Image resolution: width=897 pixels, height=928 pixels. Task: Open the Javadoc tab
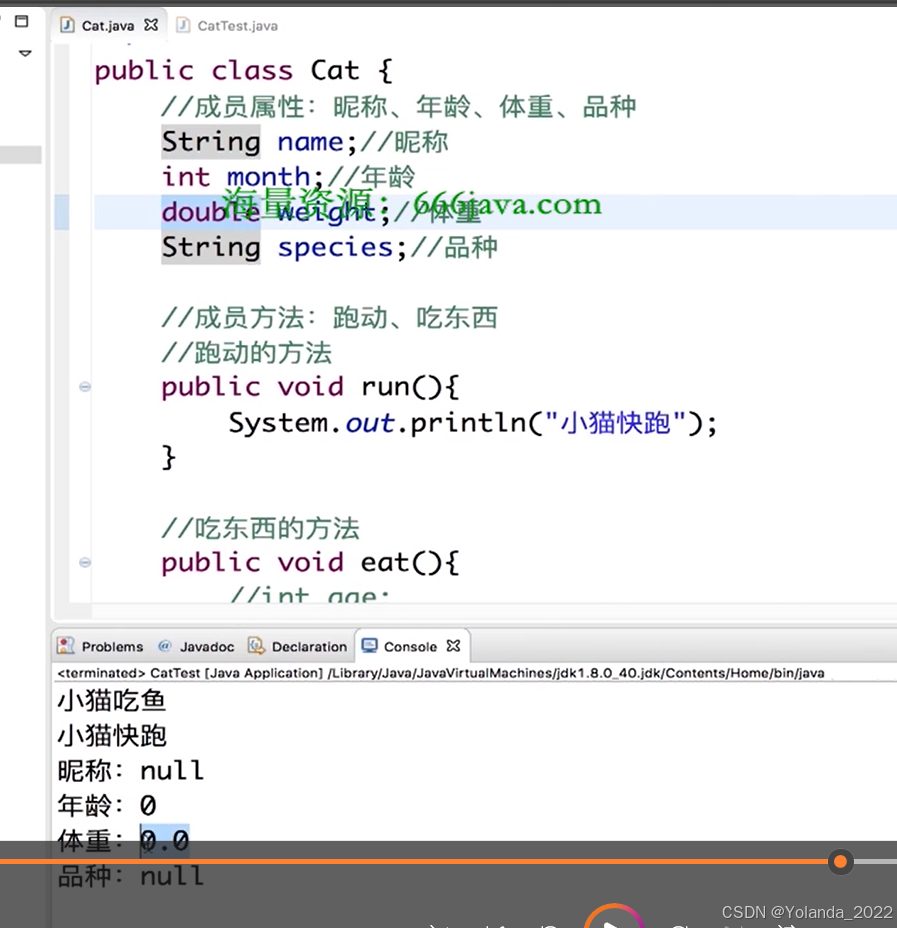point(206,647)
